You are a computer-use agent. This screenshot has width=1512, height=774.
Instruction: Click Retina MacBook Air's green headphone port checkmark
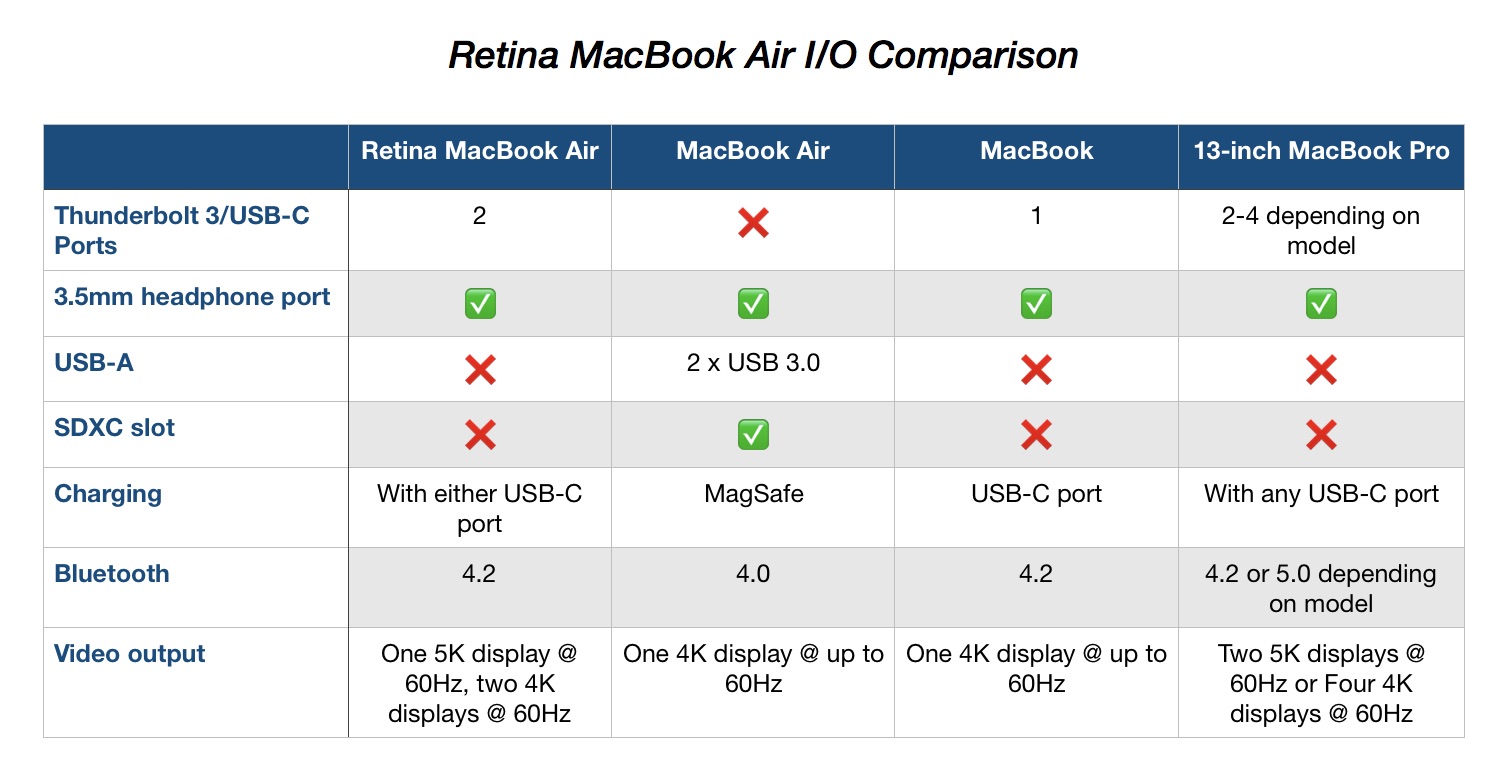coord(480,303)
